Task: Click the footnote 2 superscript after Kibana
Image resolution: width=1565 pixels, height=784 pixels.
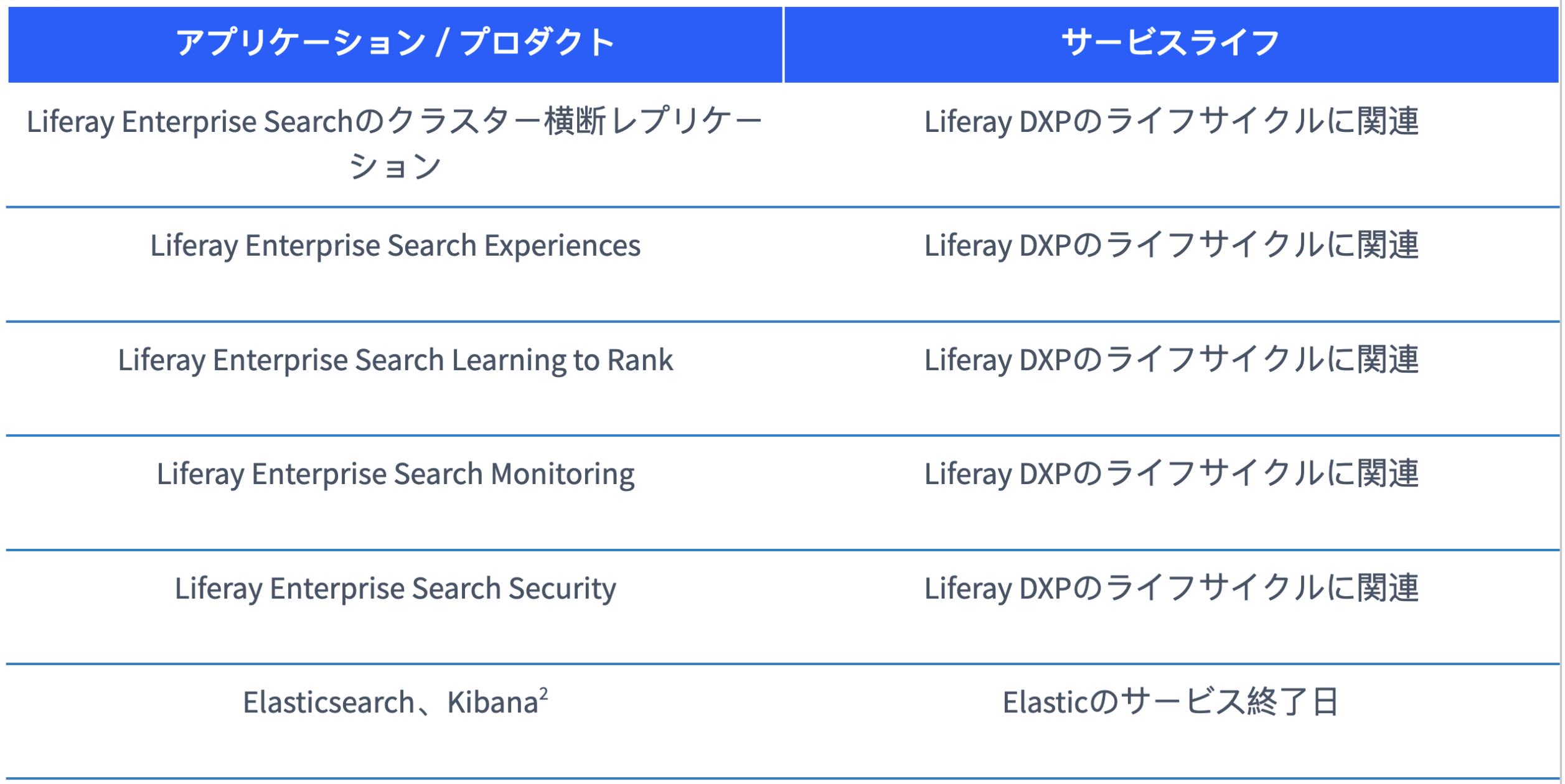Action: pyautogui.click(x=544, y=694)
